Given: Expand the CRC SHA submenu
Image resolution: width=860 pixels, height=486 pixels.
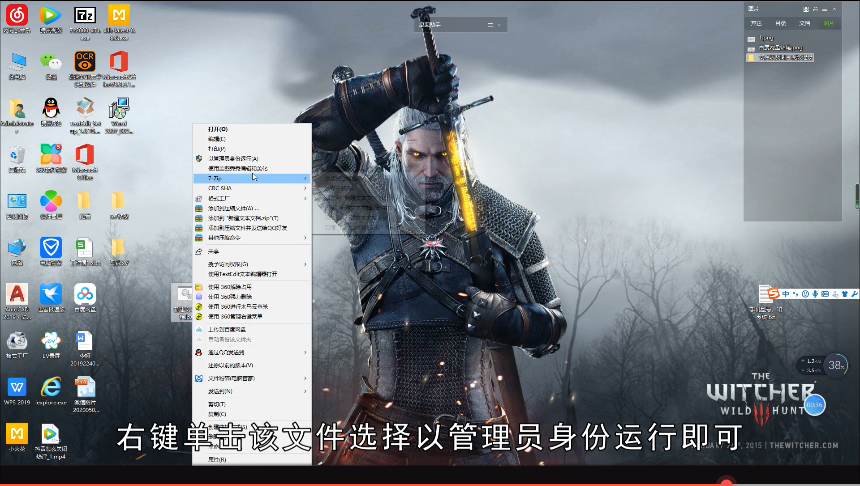Looking at the screenshot, I should click(252, 188).
